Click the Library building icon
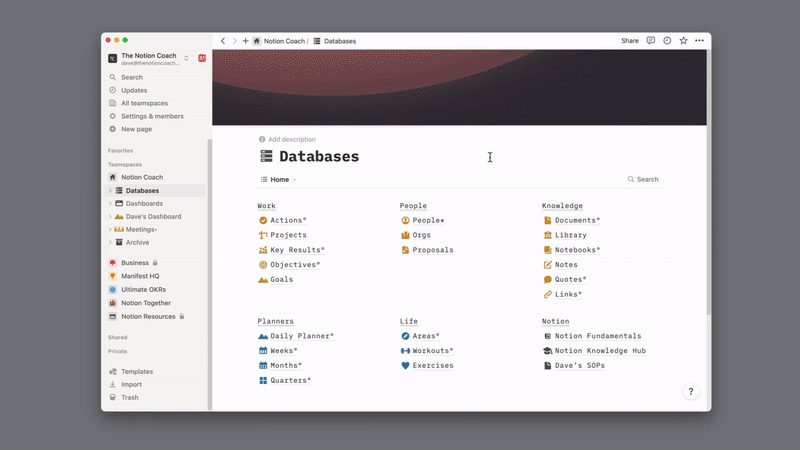This screenshot has width=800, height=450. pyautogui.click(x=547, y=235)
